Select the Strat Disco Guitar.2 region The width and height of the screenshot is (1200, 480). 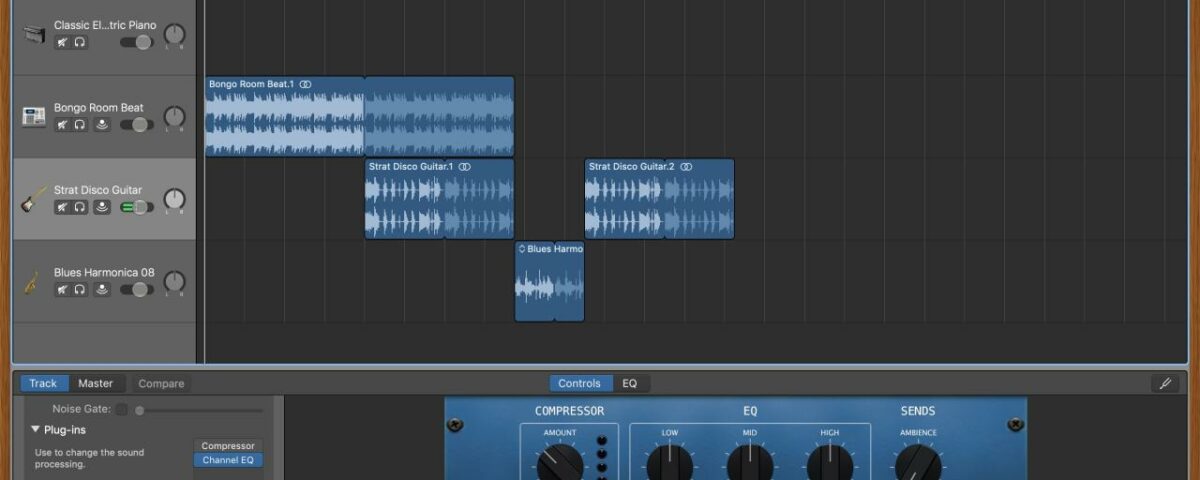tap(659, 199)
